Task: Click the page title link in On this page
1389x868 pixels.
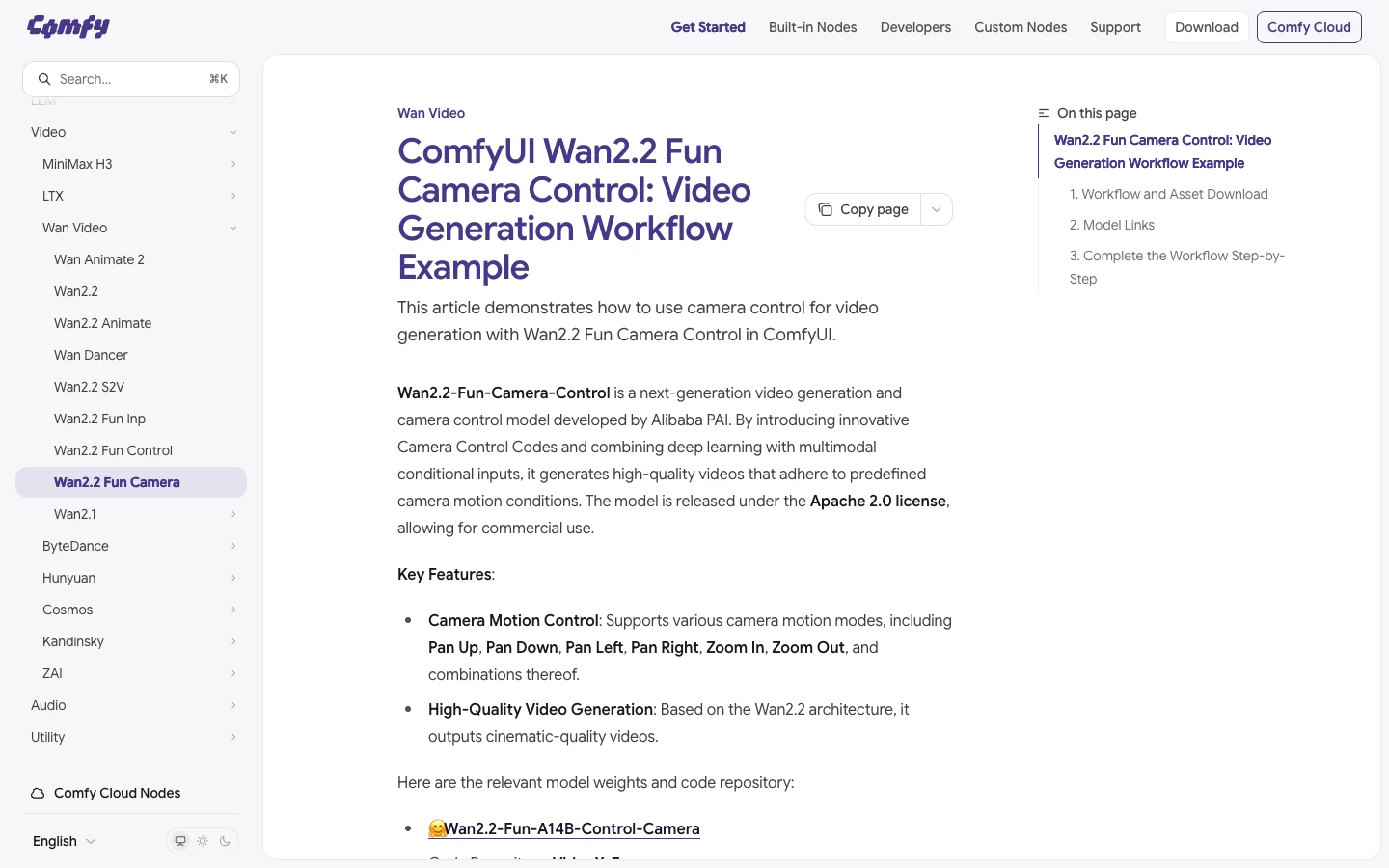Action: click(1162, 151)
